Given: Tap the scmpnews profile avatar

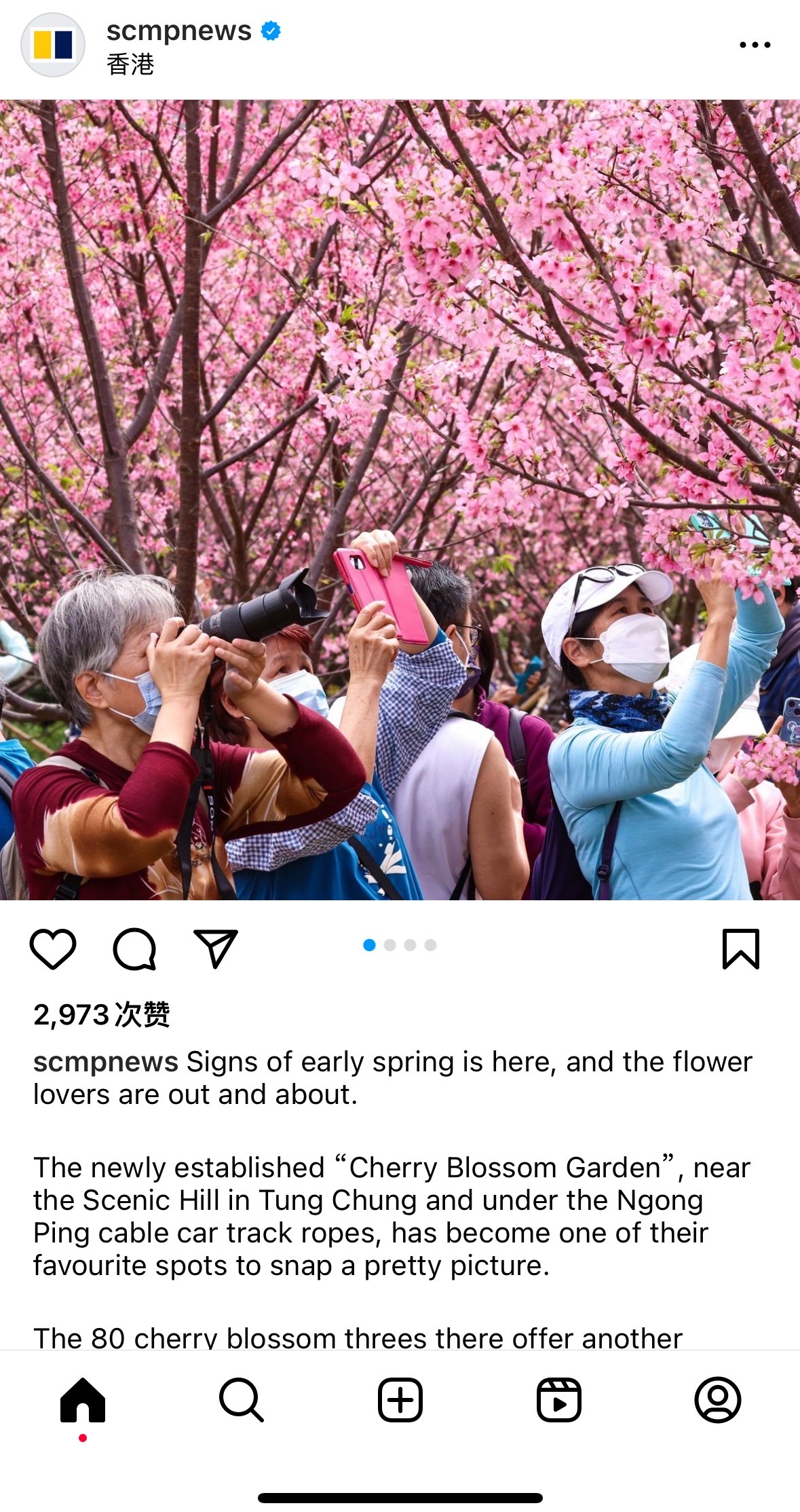Looking at the screenshot, I should pyautogui.click(x=53, y=45).
